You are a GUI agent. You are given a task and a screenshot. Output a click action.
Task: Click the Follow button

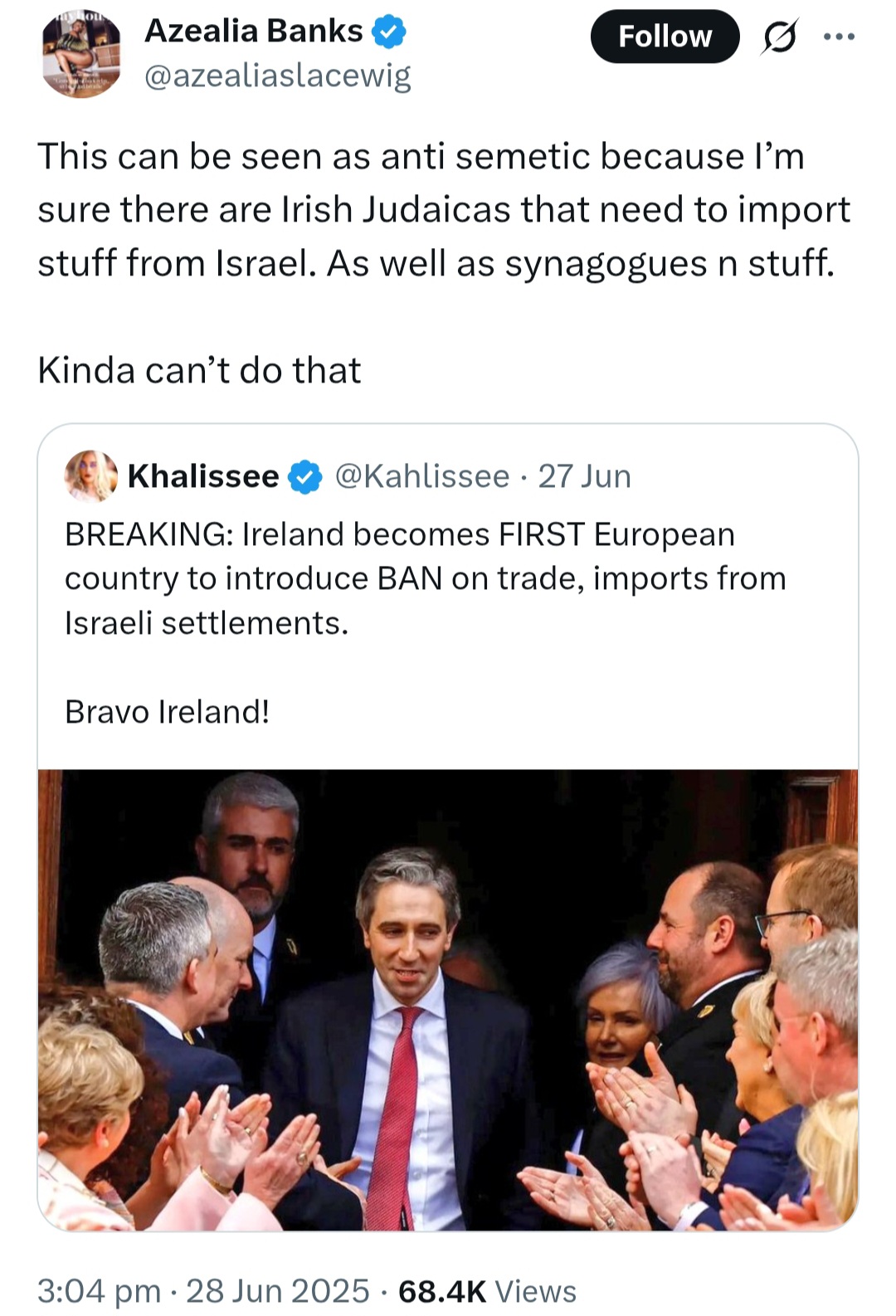coord(665,37)
